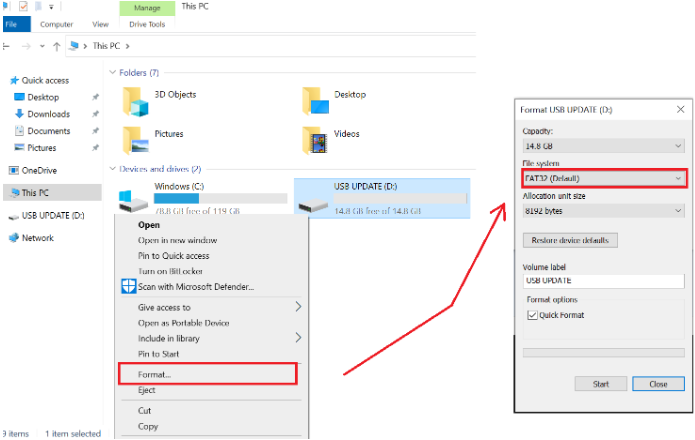Open the Allocation unit size dropdown
This screenshot has width=695, height=440.
[x=603, y=211]
